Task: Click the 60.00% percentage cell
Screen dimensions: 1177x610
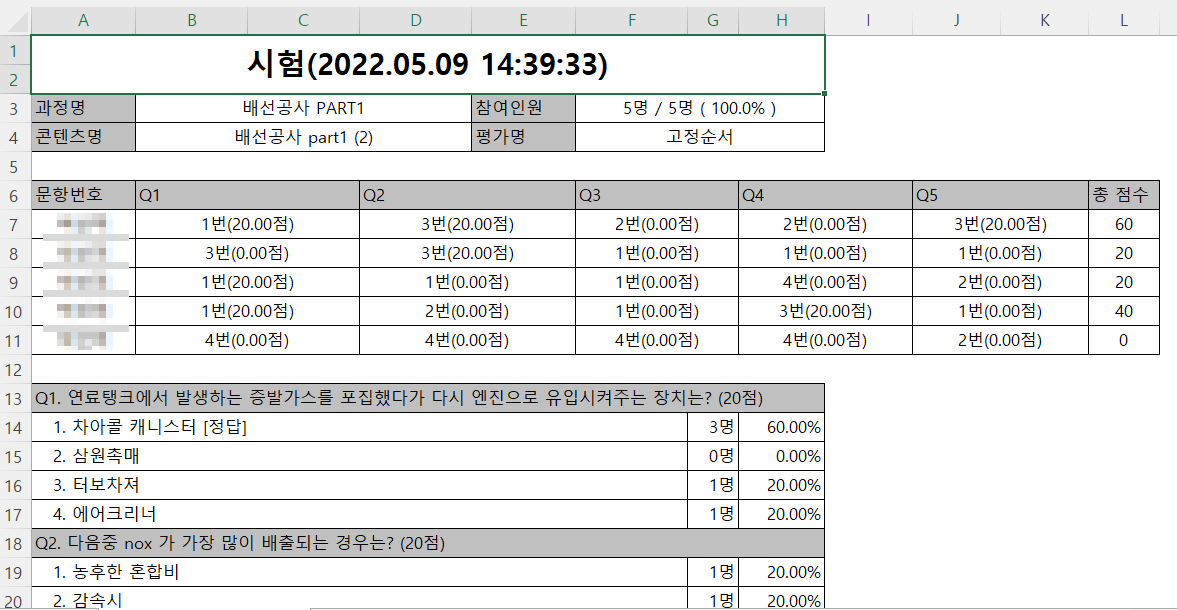Action: tap(781, 427)
